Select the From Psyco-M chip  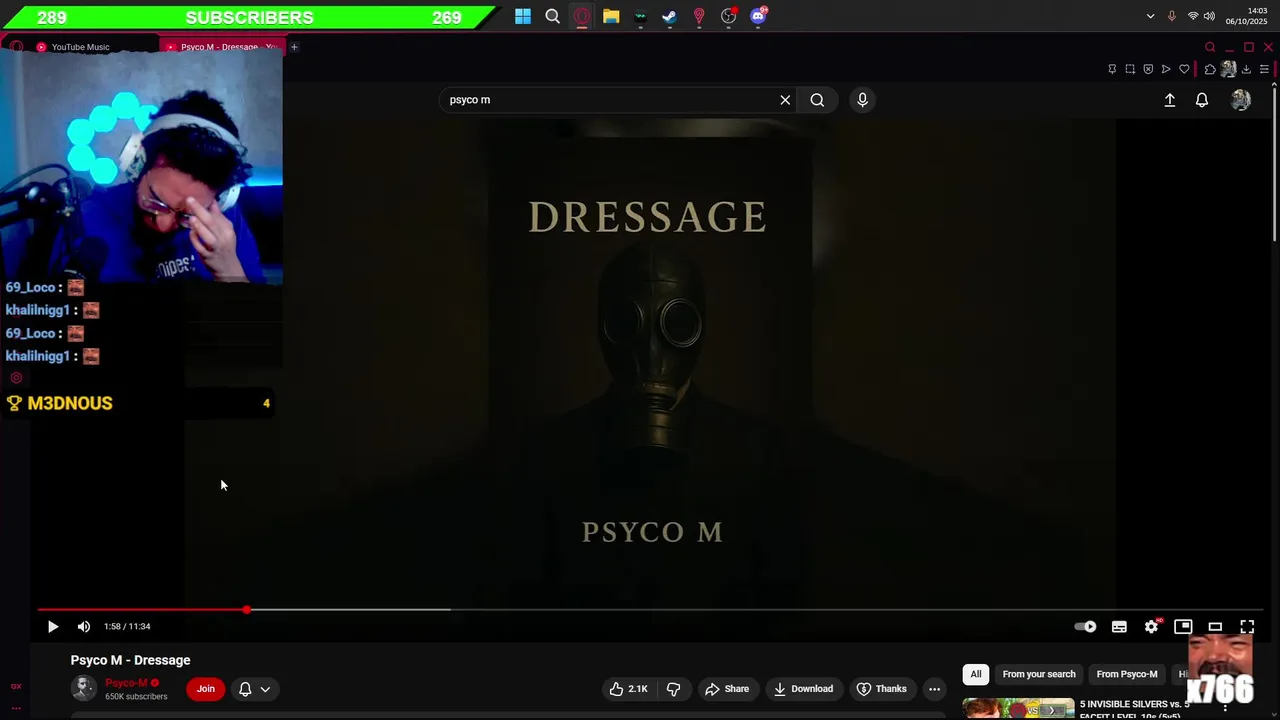tap(1127, 674)
